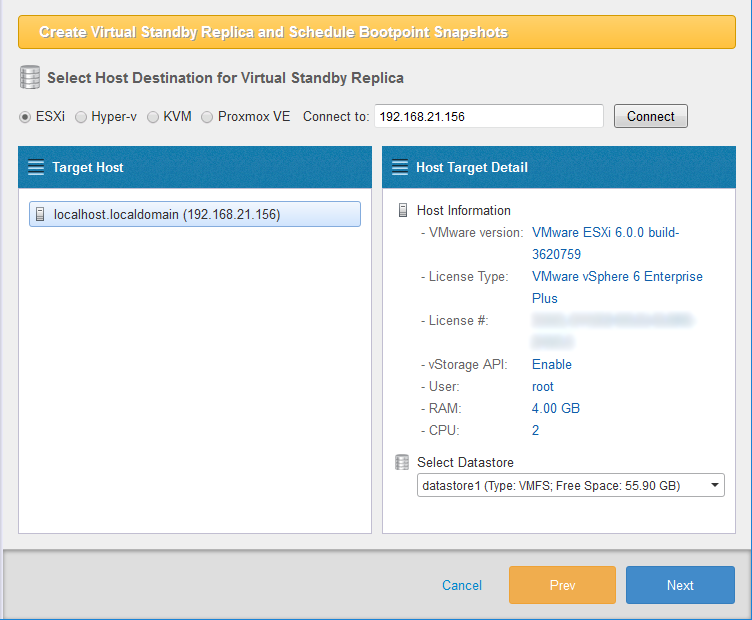Click the Host Target Detail menu icon
The width and height of the screenshot is (752, 620).
coord(400,167)
